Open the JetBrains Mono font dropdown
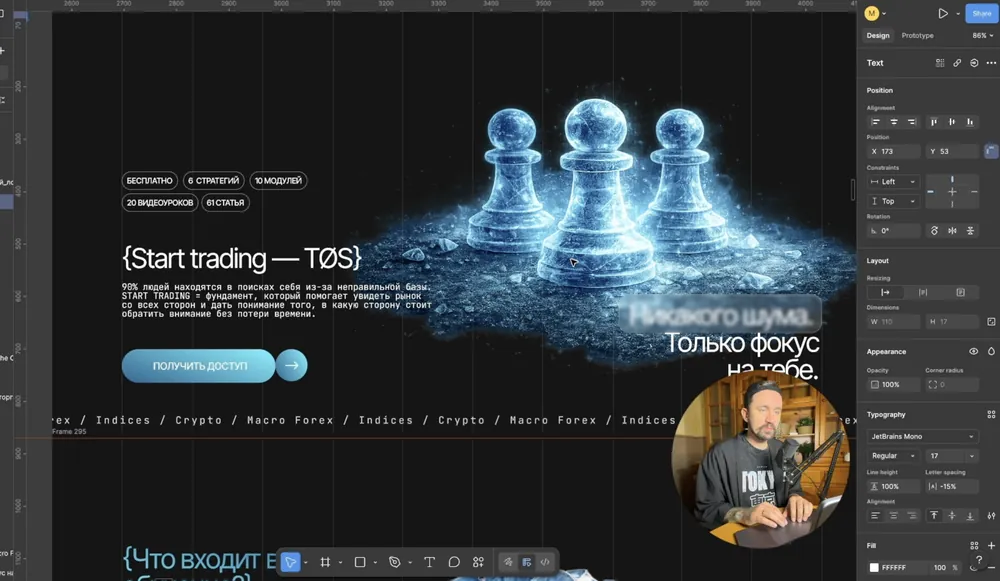1000x581 pixels. pyautogui.click(x=922, y=436)
